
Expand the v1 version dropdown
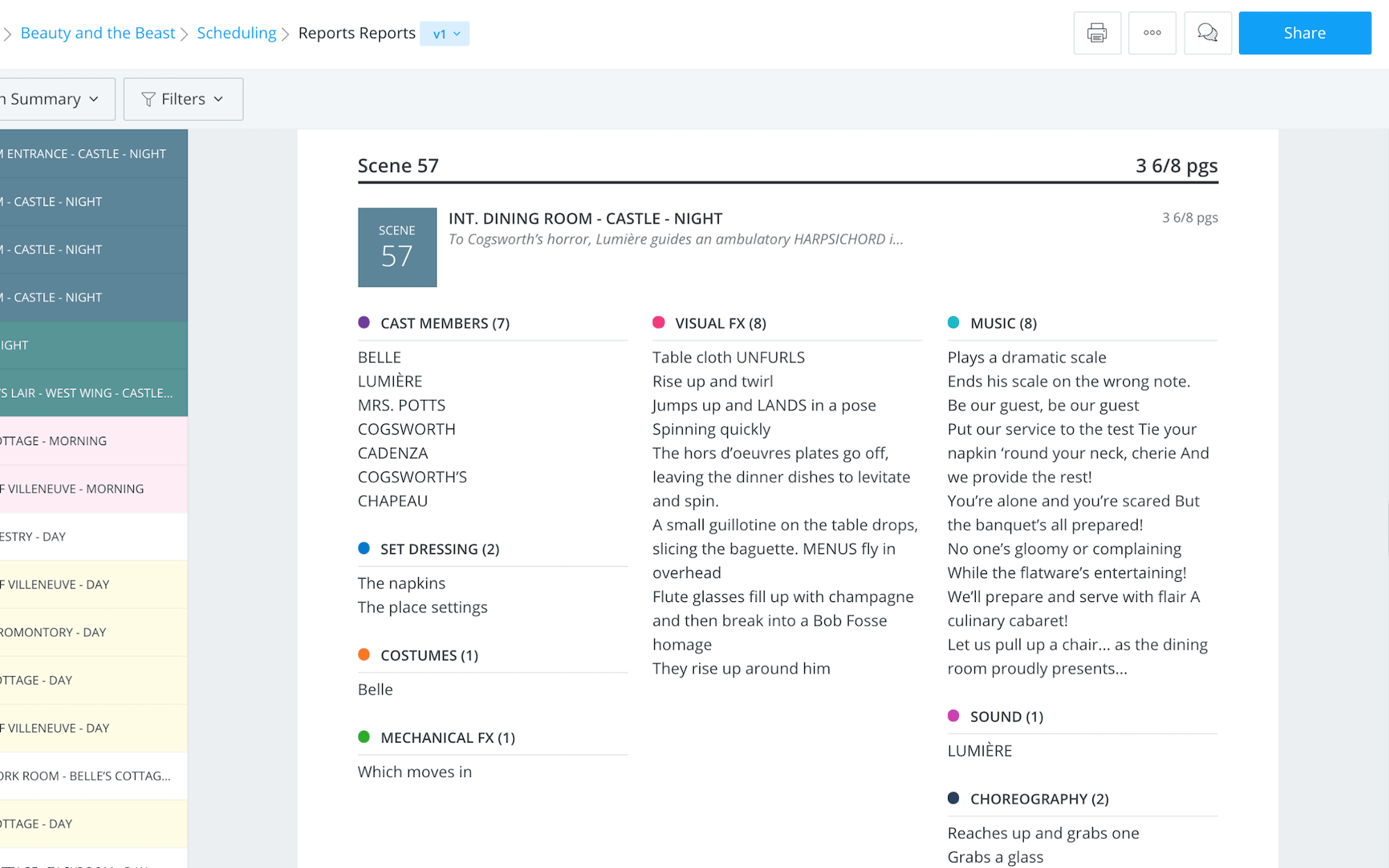pos(445,33)
